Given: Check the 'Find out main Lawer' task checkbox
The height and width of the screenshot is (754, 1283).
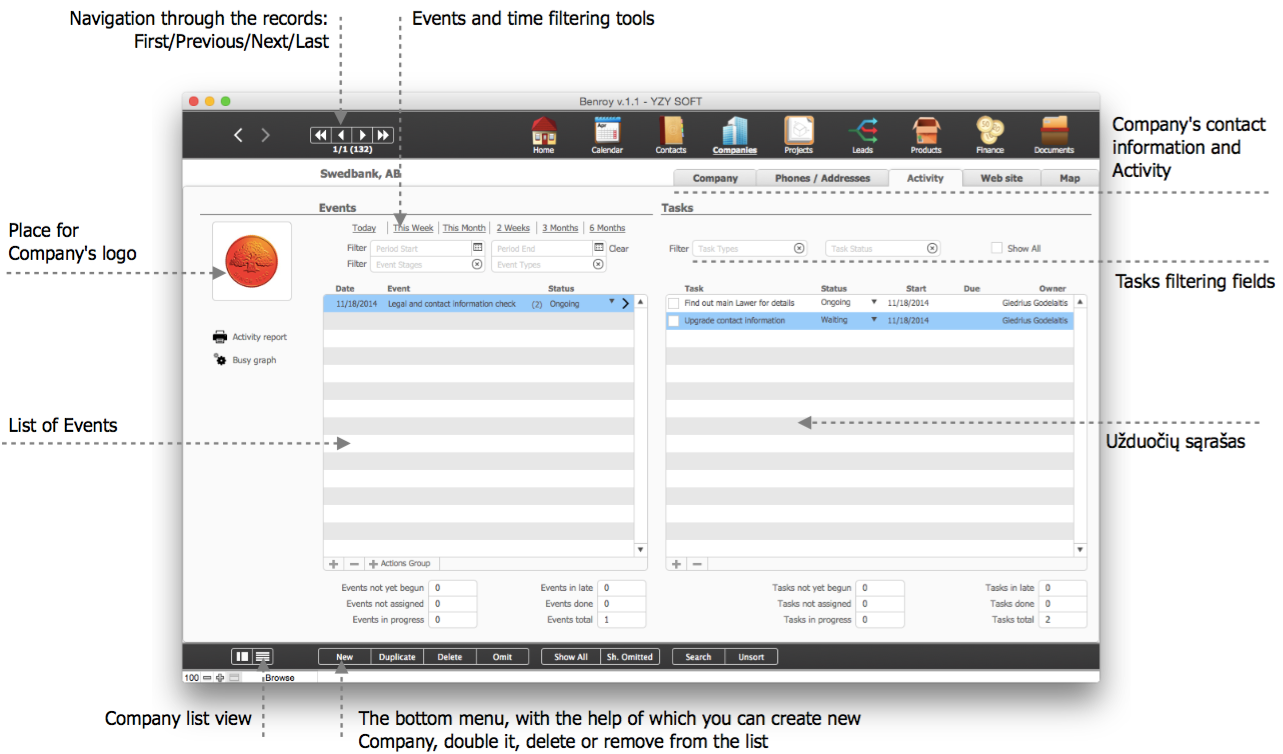Looking at the screenshot, I should coord(673,303).
